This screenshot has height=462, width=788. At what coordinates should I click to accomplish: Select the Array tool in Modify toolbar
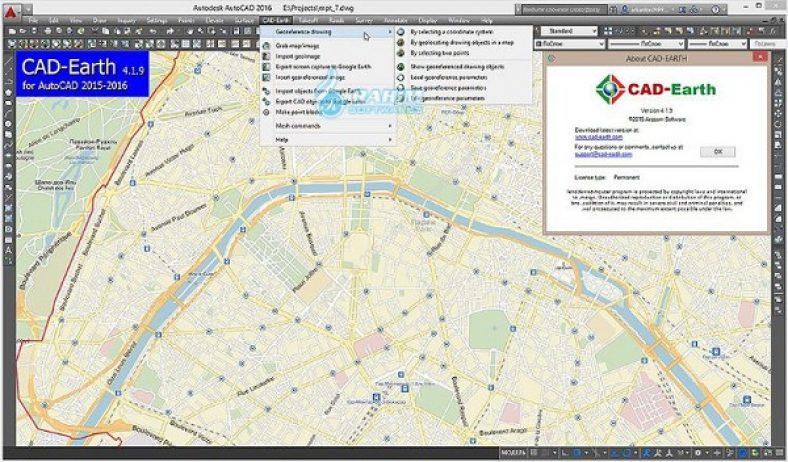[779, 104]
